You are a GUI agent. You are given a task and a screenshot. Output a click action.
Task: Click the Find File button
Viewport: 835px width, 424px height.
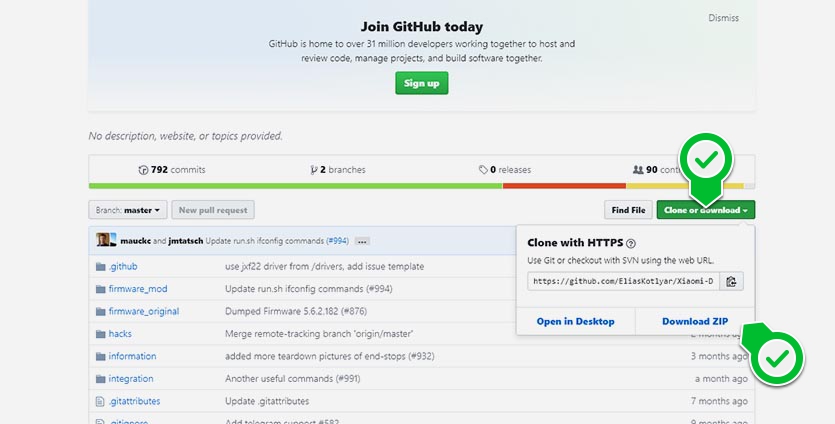tap(628, 210)
